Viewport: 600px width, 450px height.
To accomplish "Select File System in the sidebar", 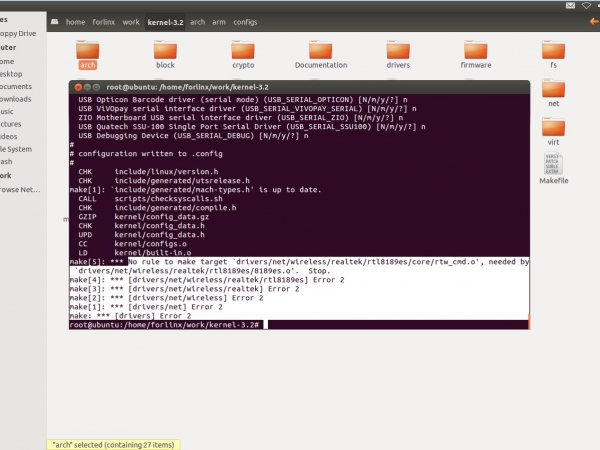I will point(16,149).
